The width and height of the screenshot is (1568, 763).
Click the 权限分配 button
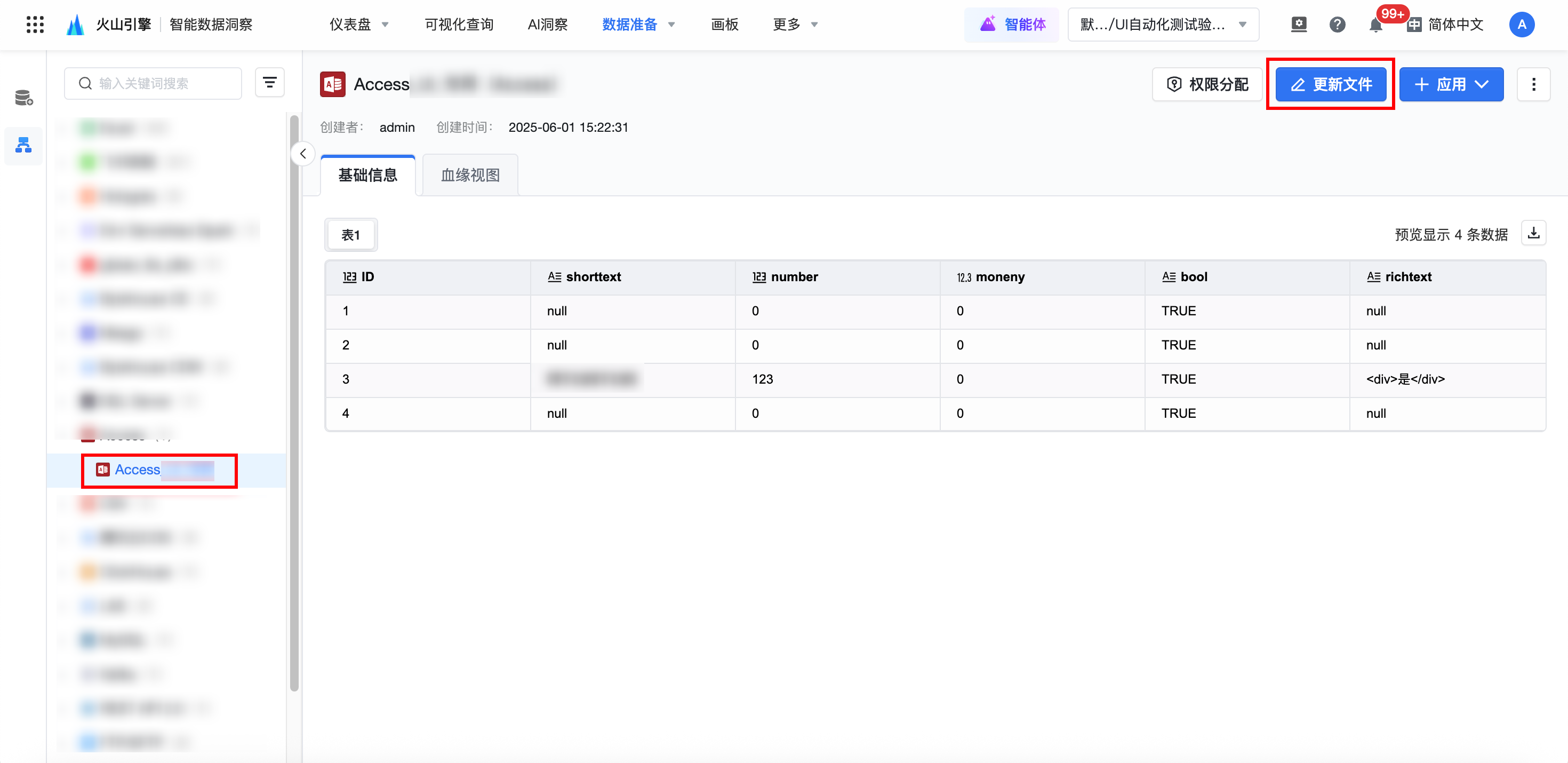click(1207, 84)
